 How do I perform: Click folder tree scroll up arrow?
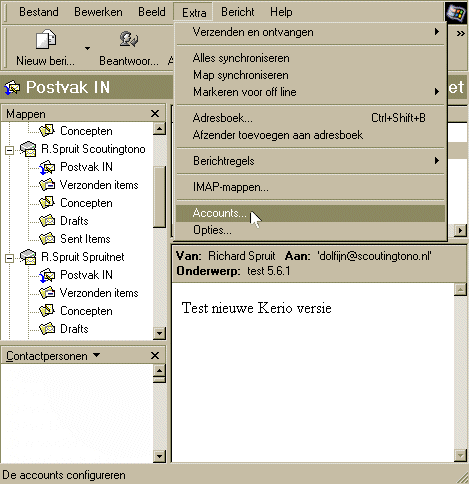[x=159, y=129]
